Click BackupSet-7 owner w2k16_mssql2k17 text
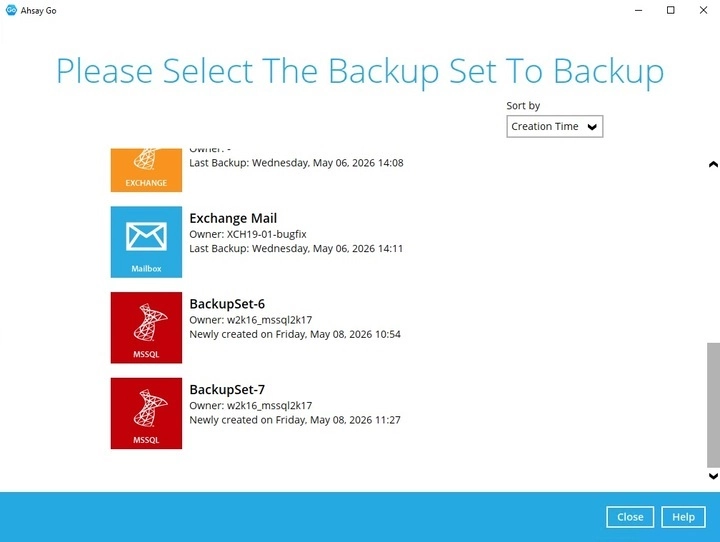This screenshot has width=720, height=542. click(x=251, y=406)
